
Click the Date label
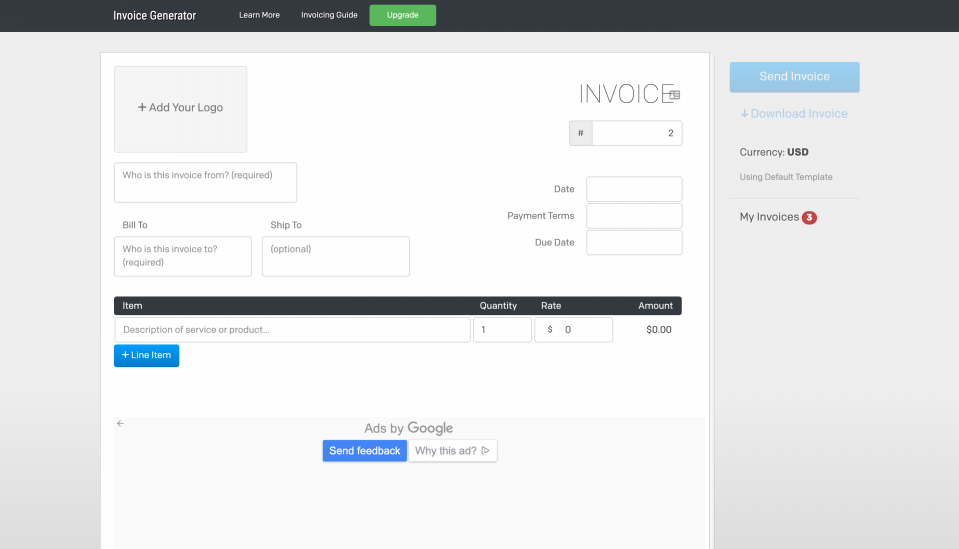tap(564, 189)
